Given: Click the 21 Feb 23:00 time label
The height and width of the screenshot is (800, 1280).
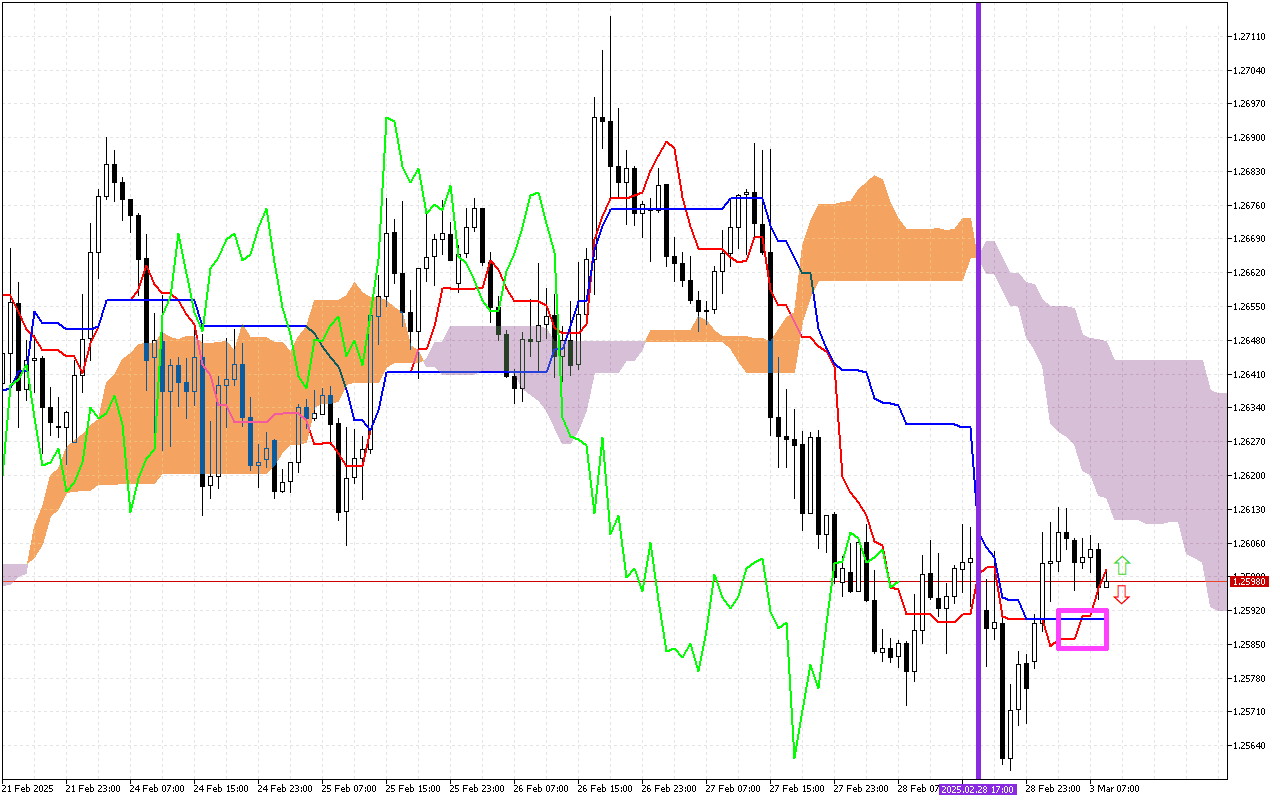Looking at the screenshot, I should [91, 789].
